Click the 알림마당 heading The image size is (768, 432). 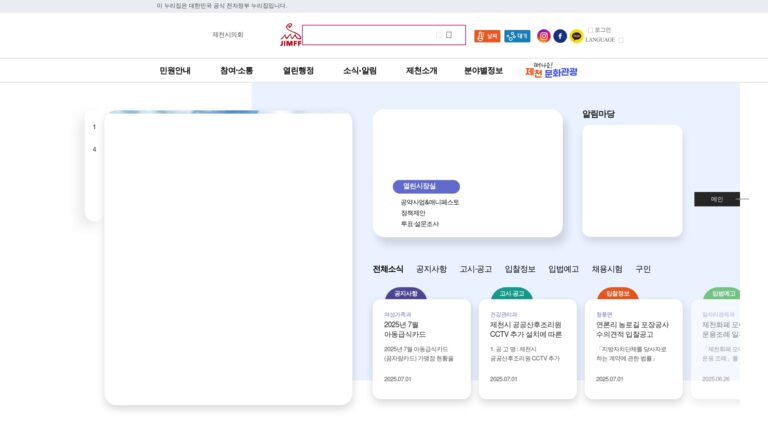click(598, 114)
